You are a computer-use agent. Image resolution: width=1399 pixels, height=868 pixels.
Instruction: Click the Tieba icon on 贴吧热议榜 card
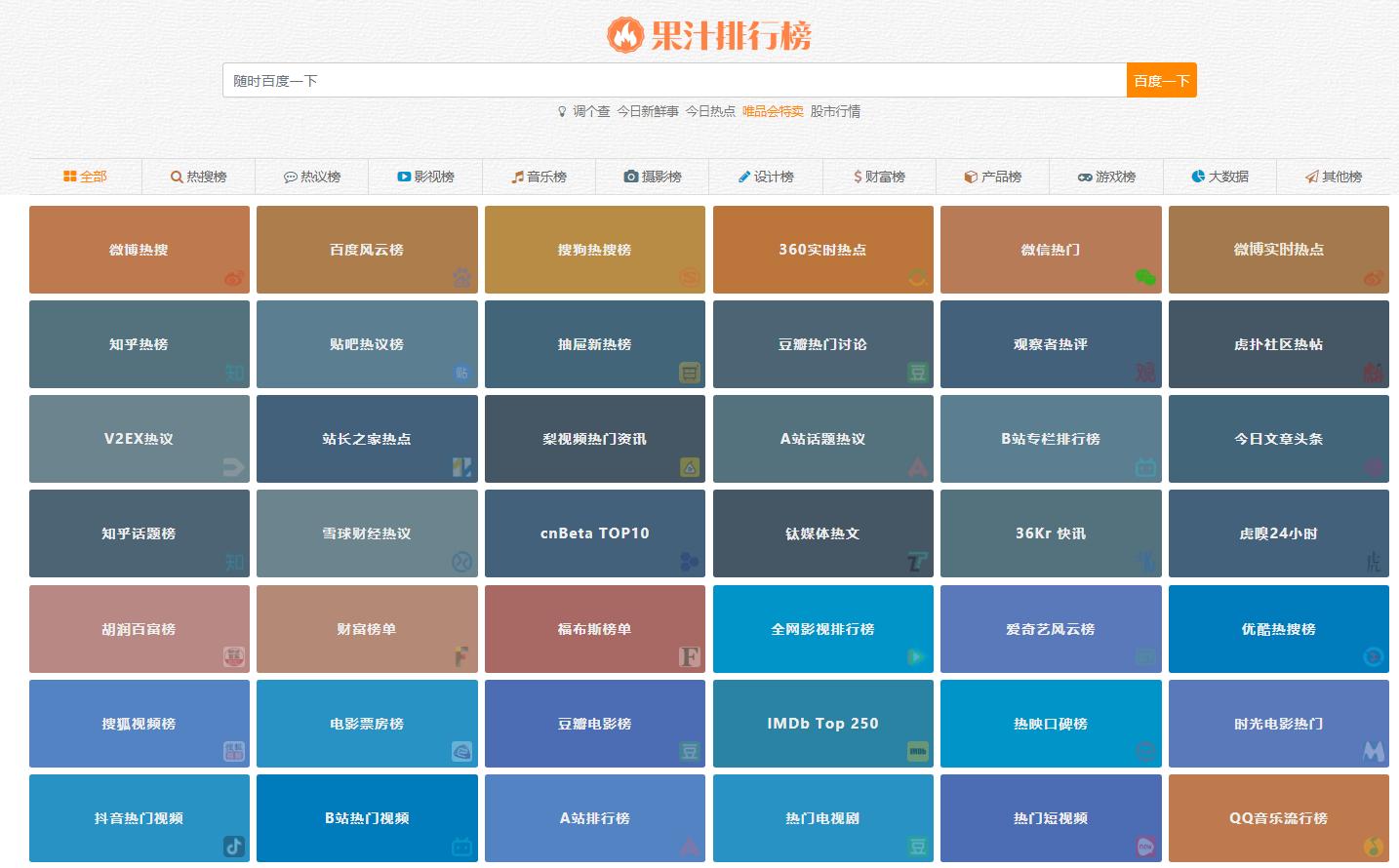click(x=460, y=373)
